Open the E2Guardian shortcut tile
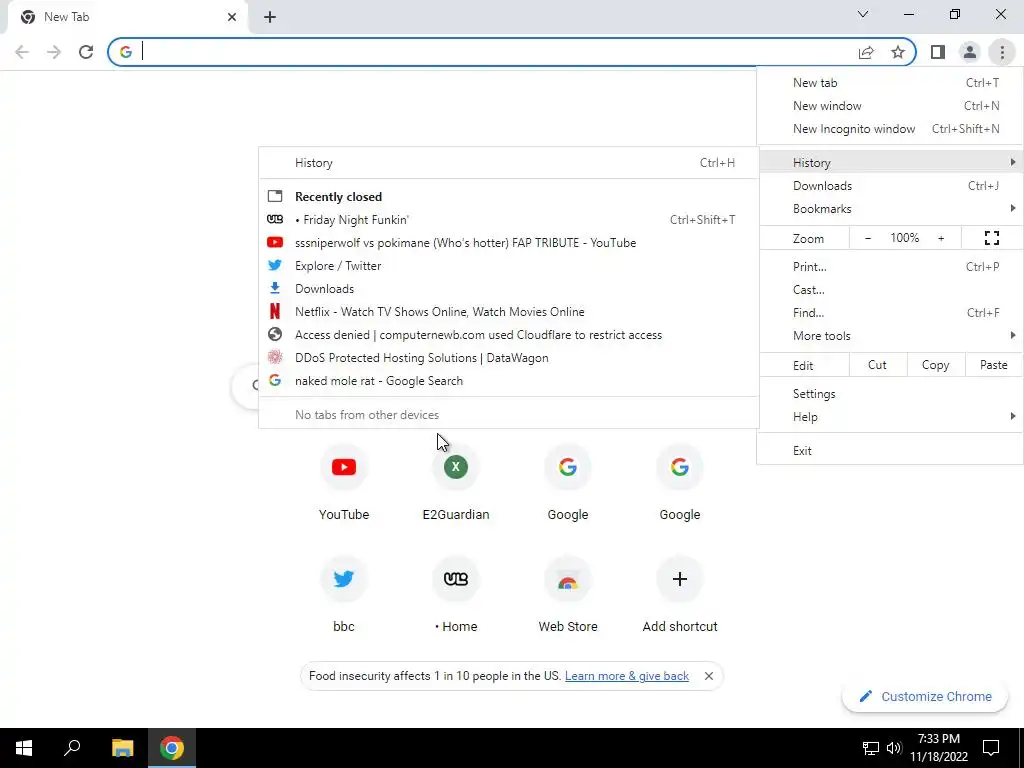The height and width of the screenshot is (768, 1024). [x=456, y=481]
